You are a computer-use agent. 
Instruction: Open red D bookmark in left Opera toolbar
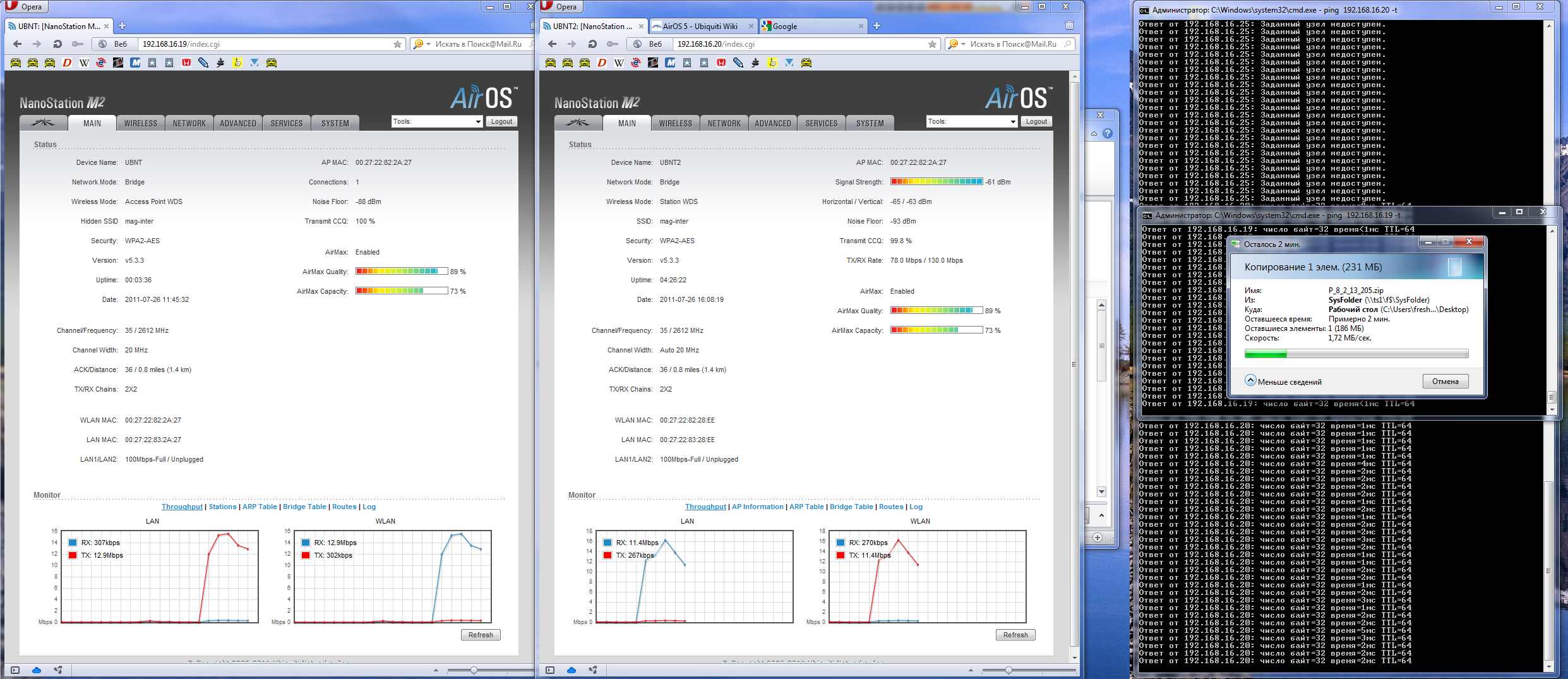click(x=67, y=63)
